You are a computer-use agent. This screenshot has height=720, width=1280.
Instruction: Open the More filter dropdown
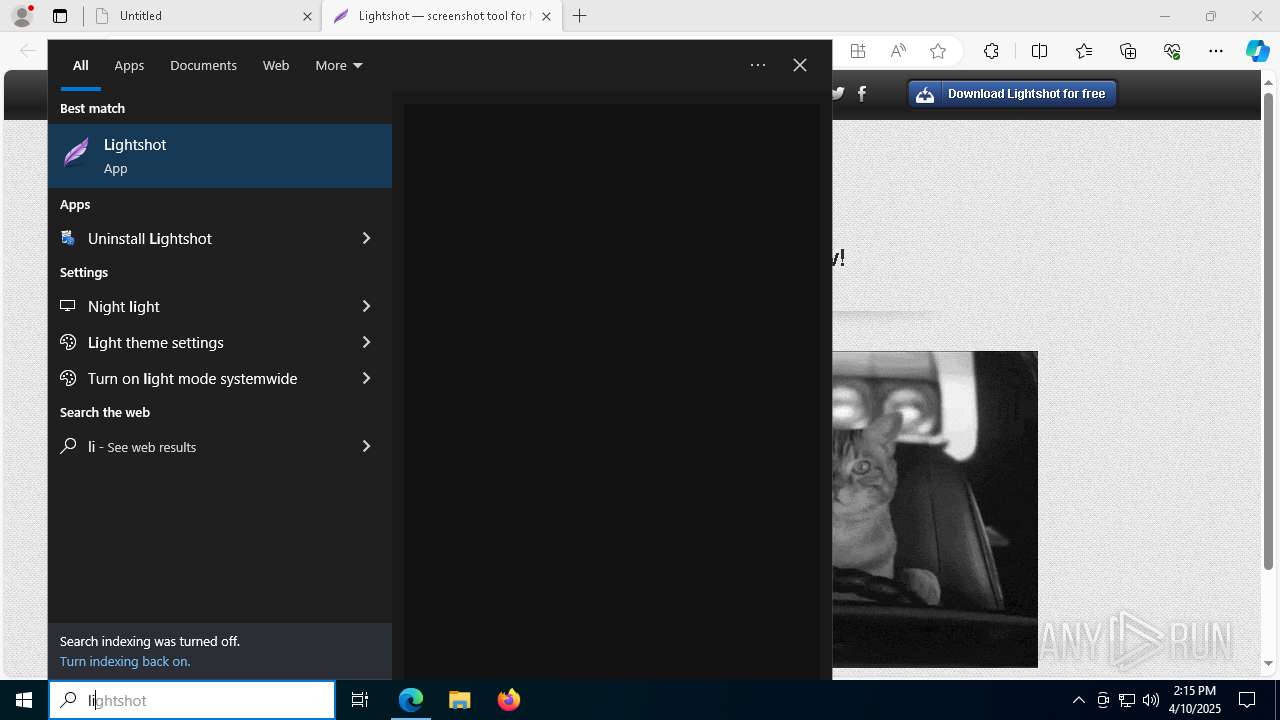(338, 65)
